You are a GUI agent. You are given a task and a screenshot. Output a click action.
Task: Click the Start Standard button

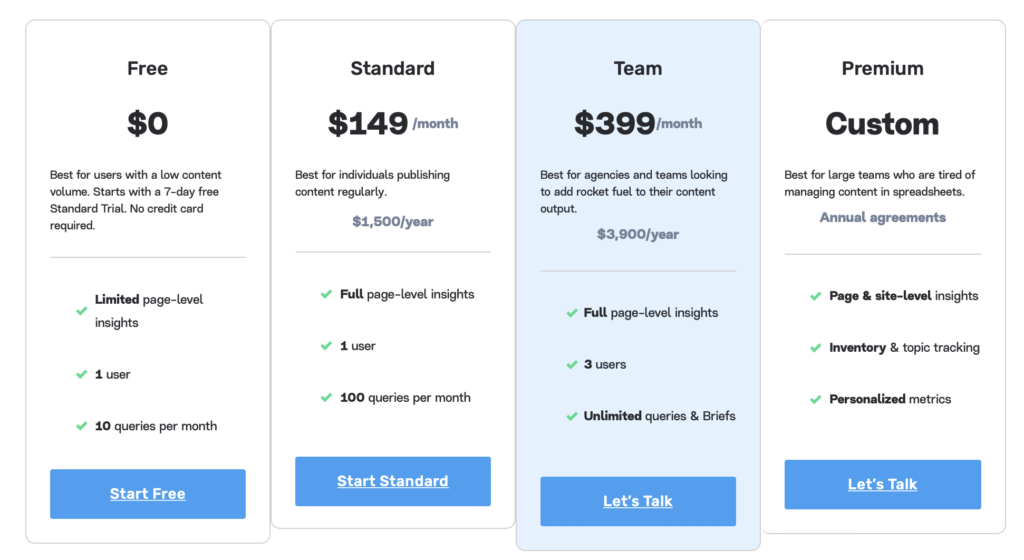coord(392,481)
